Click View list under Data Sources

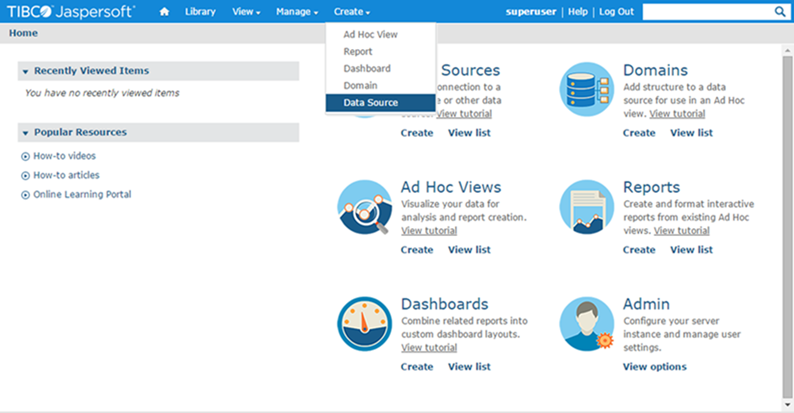[469, 133]
